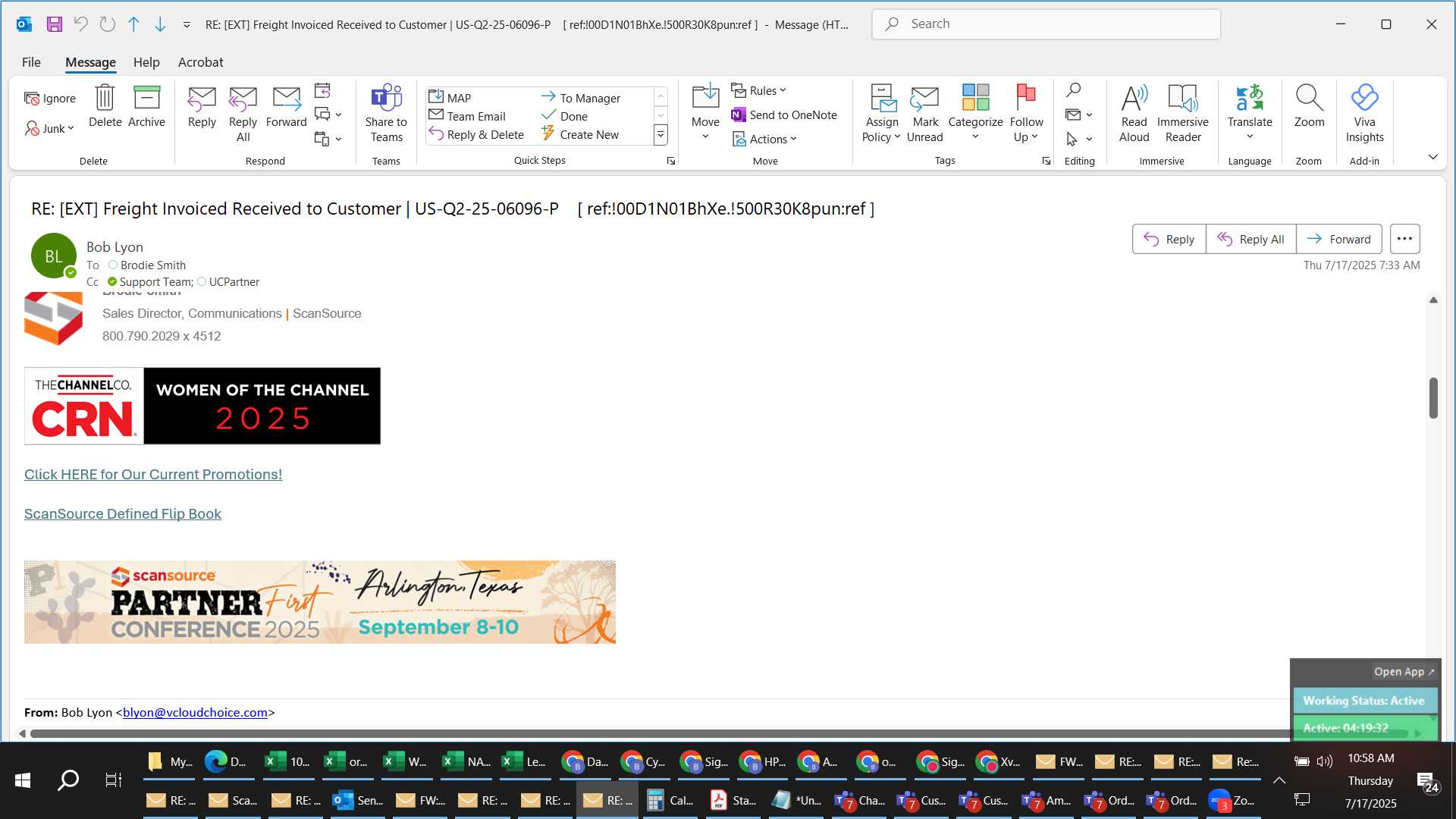Open the Categorize dropdown
This screenshot has height=819, width=1456.
tap(975, 114)
